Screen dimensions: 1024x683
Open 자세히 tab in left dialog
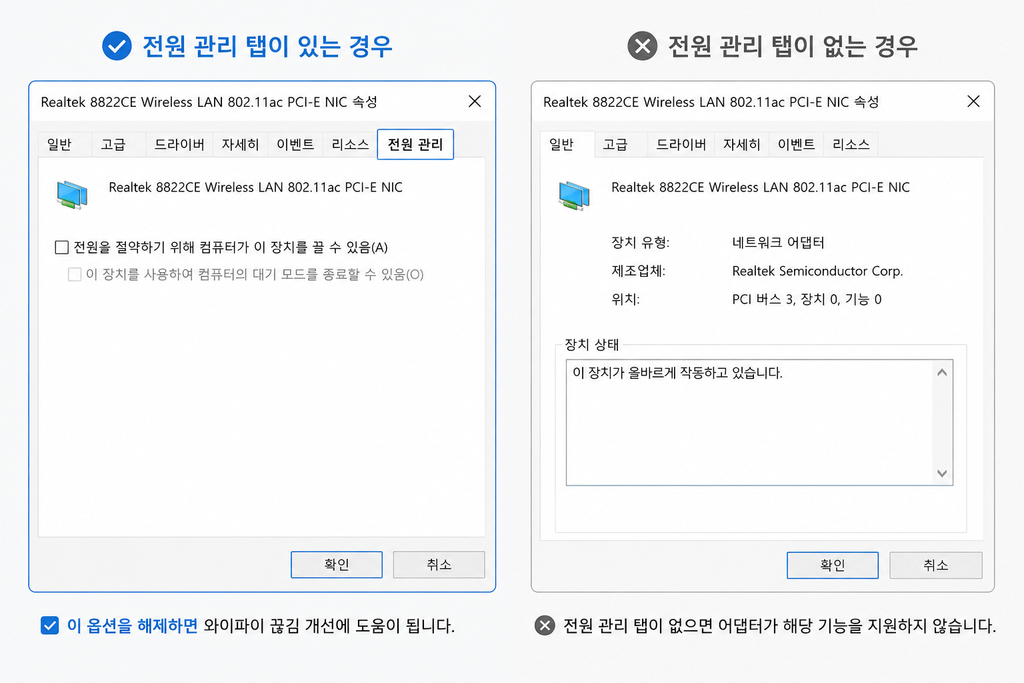(240, 144)
